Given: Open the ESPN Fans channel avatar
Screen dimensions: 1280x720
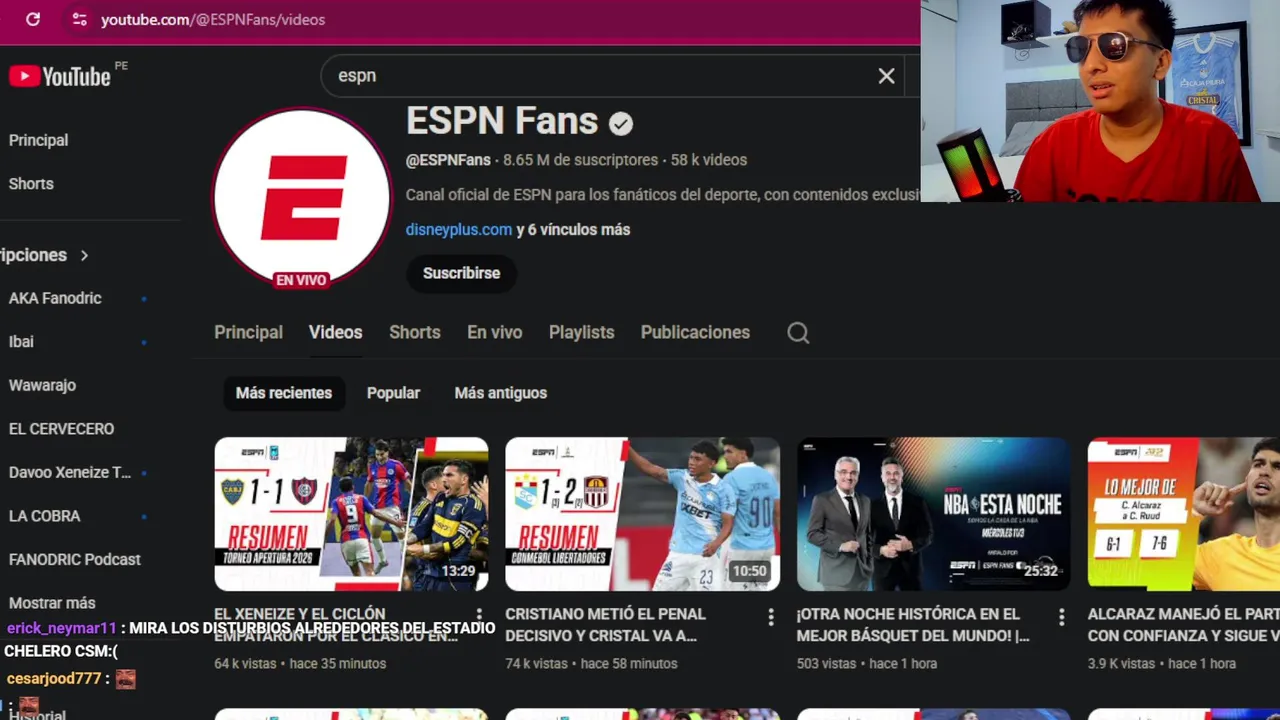Looking at the screenshot, I should (301, 198).
